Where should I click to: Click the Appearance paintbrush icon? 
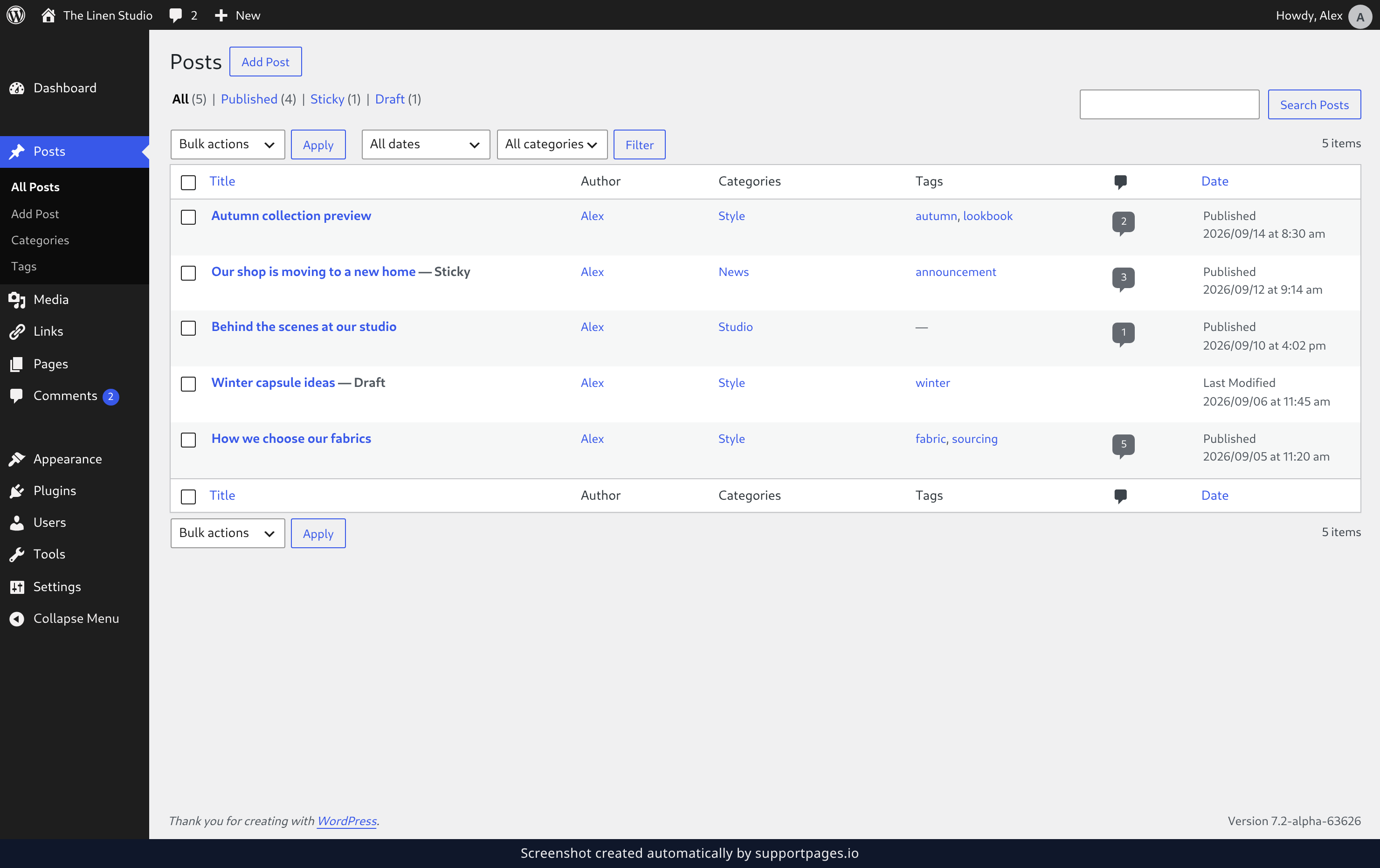pos(17,459)
